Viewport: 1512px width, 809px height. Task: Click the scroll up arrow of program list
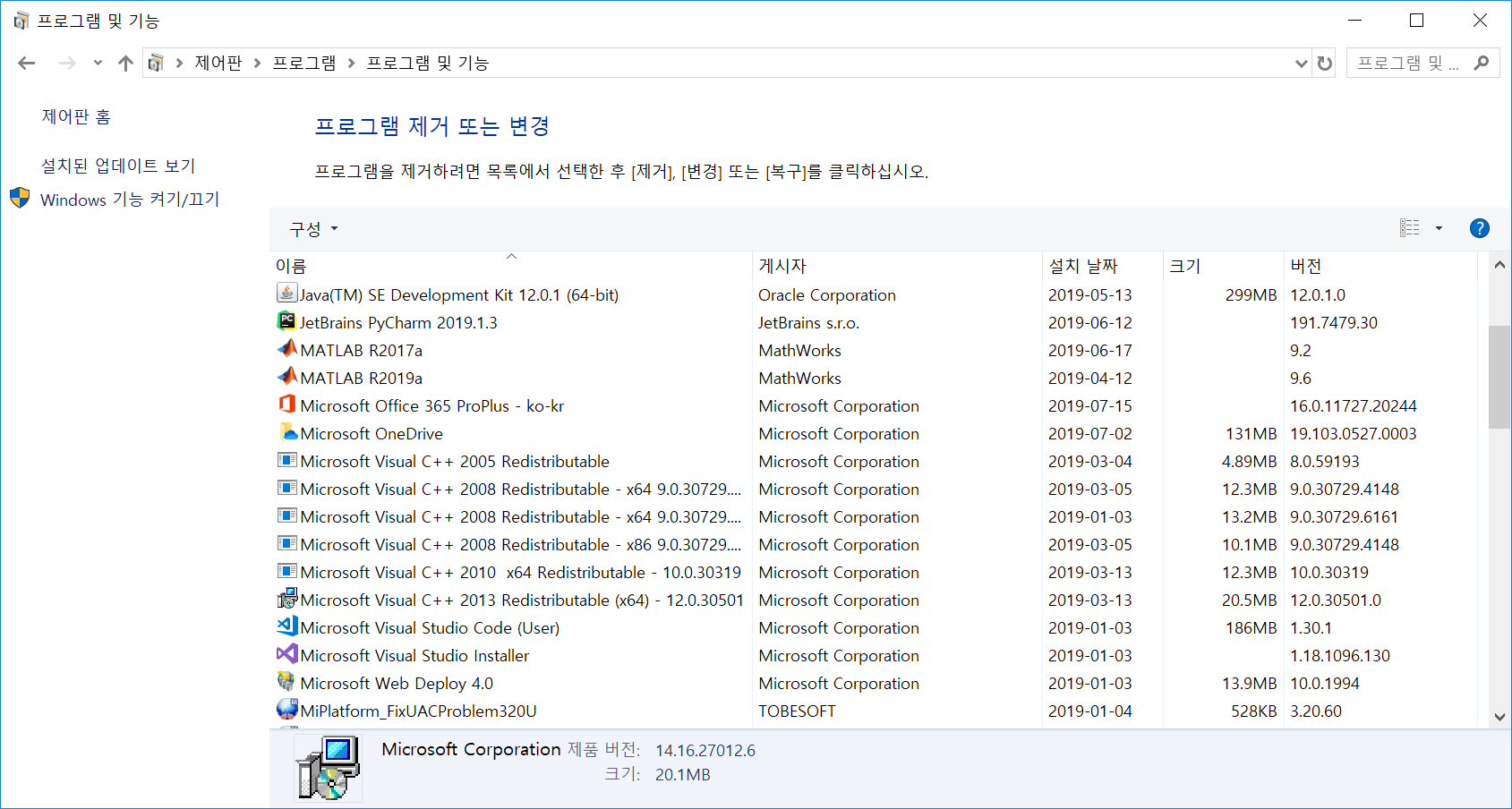[x=1499, y=264]
